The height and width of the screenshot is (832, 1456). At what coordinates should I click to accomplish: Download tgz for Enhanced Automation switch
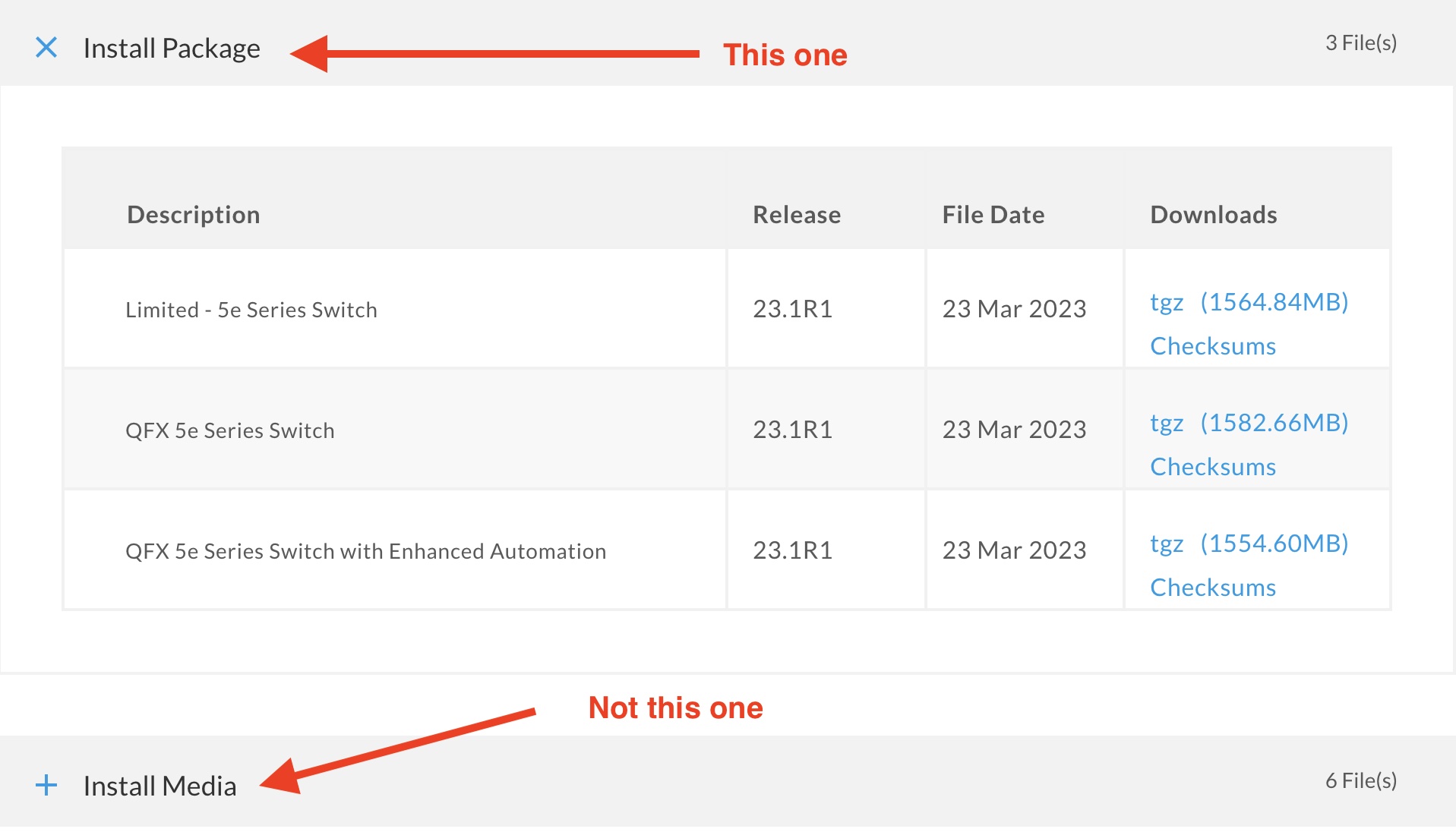pos(1167,544)
